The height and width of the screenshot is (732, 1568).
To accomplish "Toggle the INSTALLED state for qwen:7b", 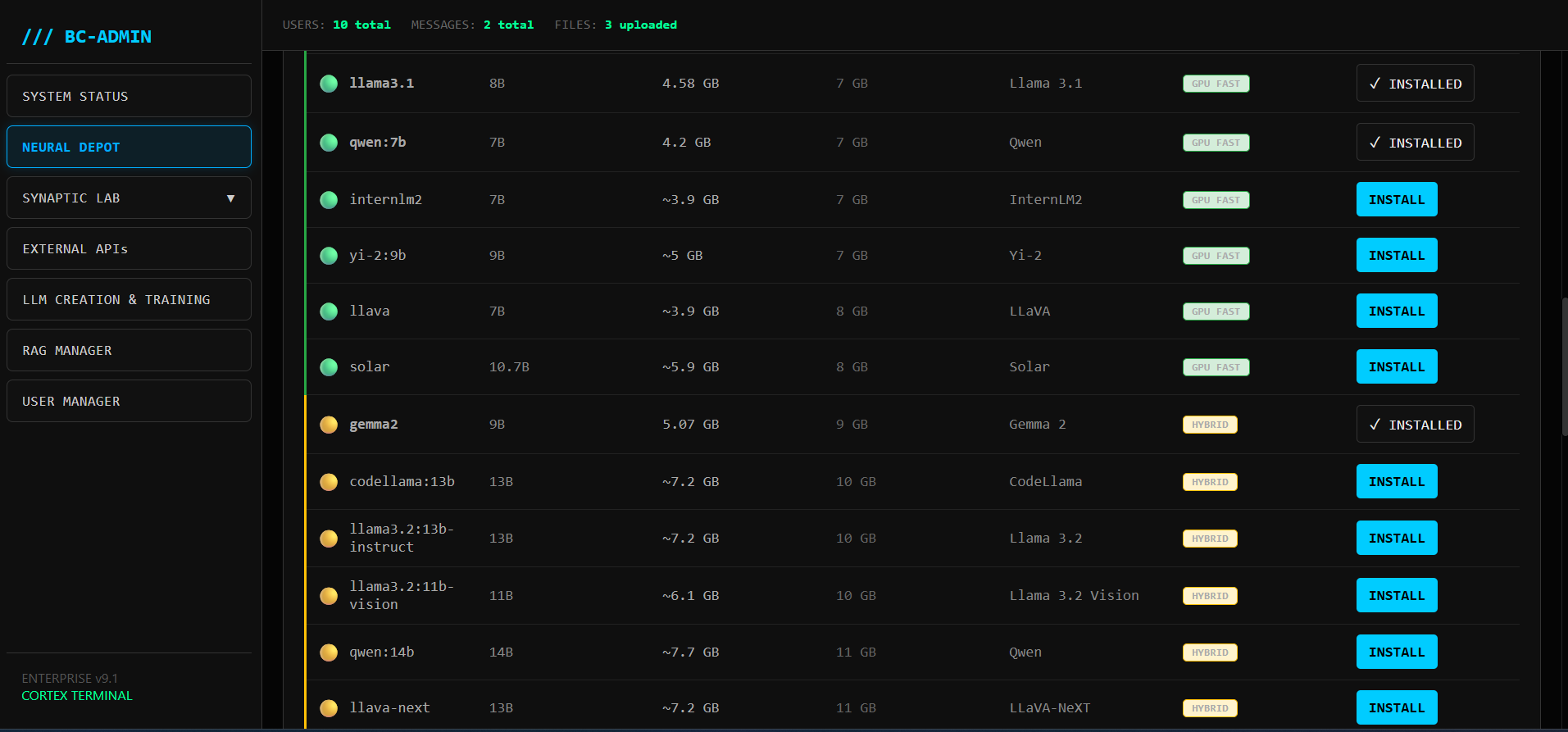I will (1415, 143).
